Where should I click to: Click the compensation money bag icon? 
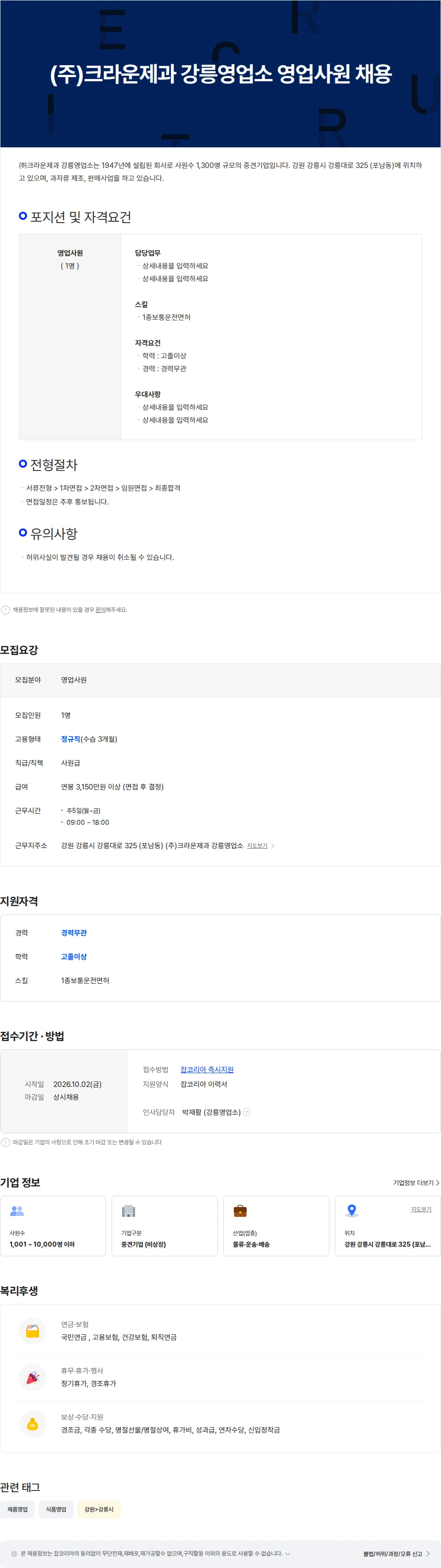pos(33,1423)
